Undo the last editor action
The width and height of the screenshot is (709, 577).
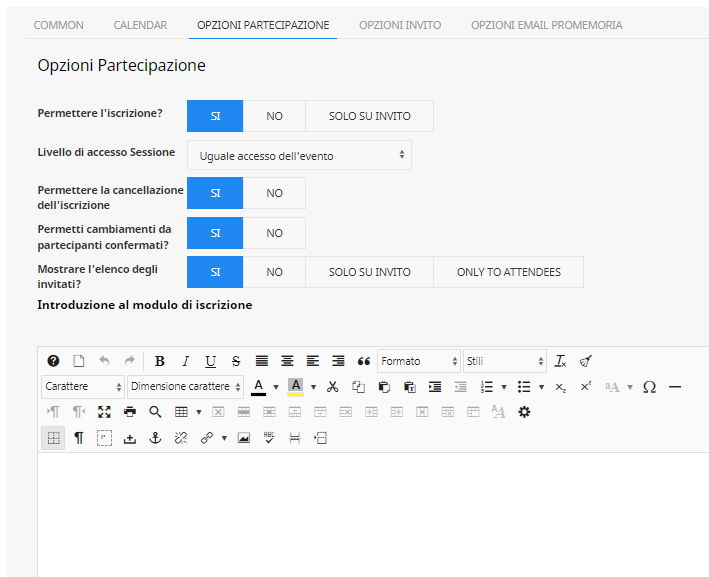(104, 361)
